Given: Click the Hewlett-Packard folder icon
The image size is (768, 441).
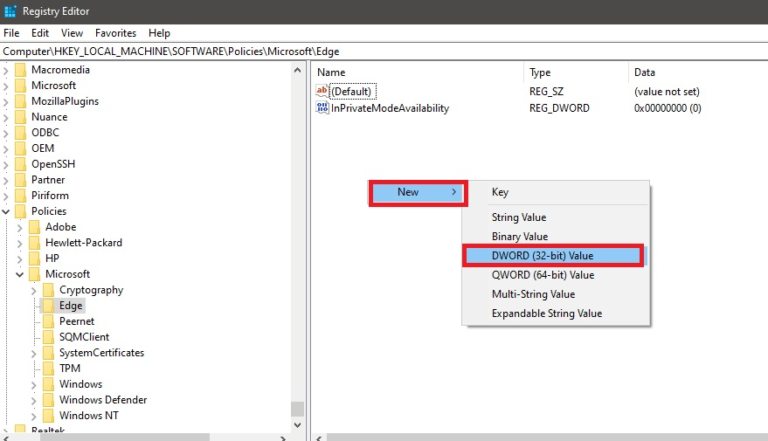Looking at the screenshot, I should coord(34,243).
